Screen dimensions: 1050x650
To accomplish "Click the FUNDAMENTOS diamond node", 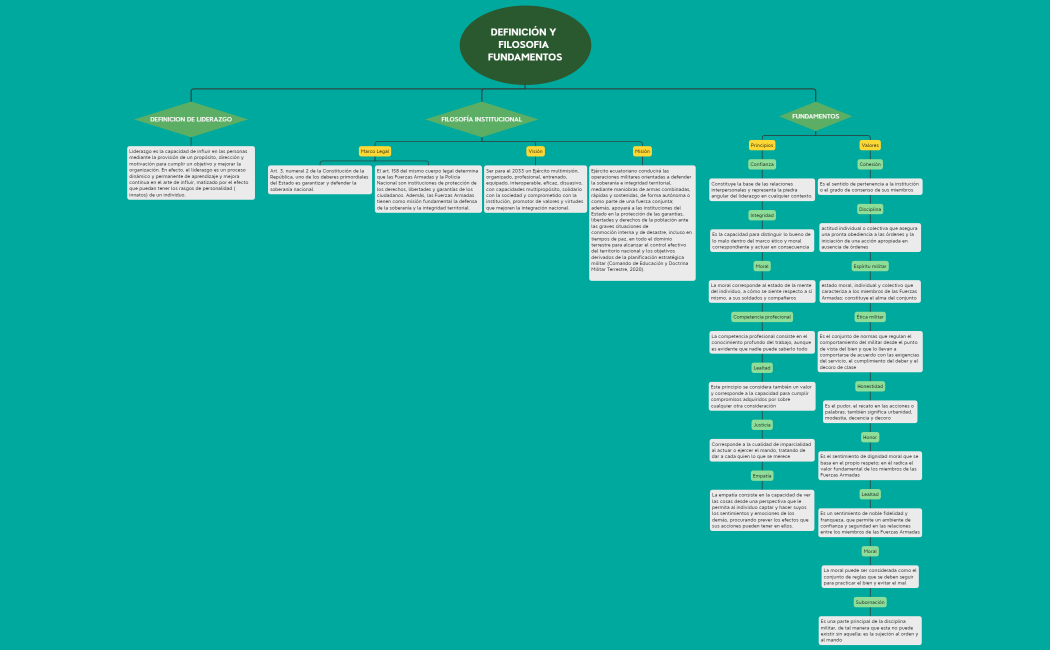I will (815, 116).
